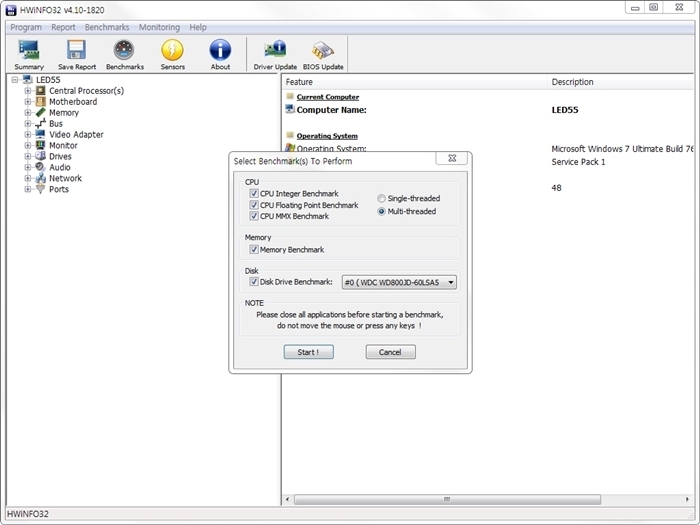Select the Ports tree label
Screen dimensions: 700x525
coord(59,189)
